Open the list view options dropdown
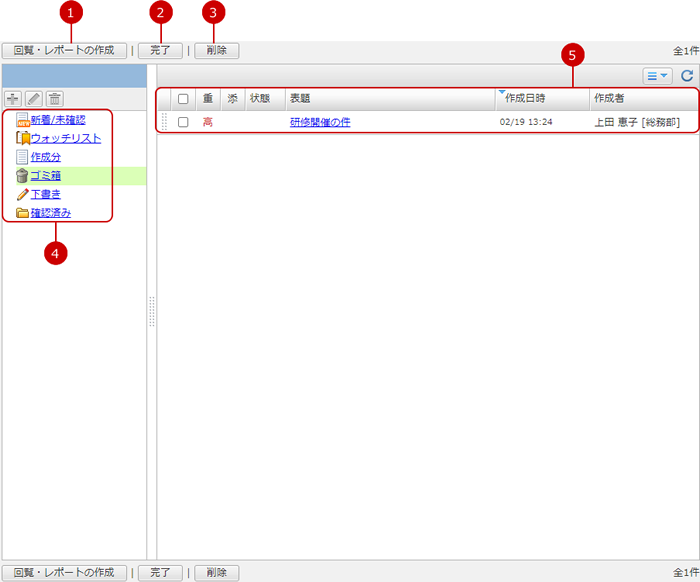Screen dimensions: 700x582 657,75
